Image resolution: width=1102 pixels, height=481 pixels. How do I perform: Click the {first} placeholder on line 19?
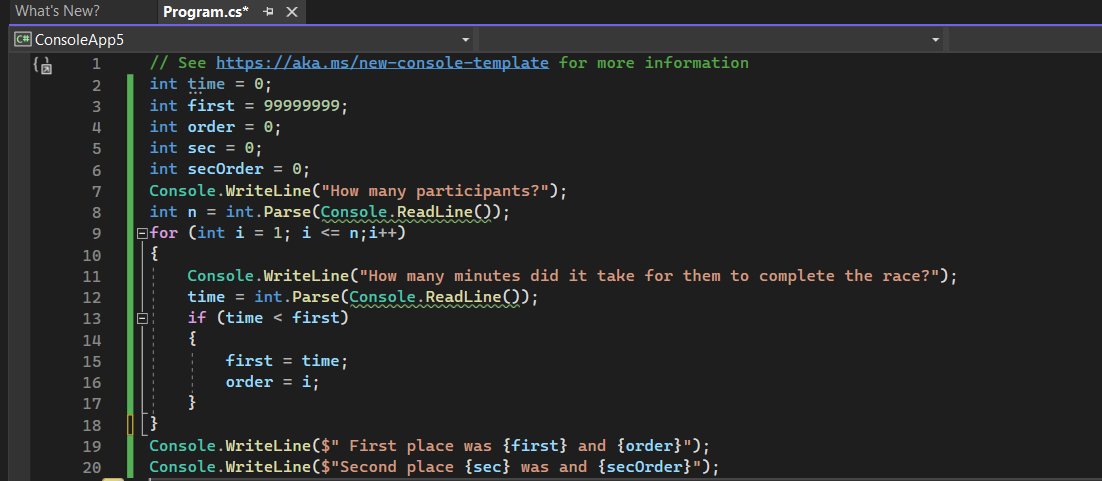(536, 446)
